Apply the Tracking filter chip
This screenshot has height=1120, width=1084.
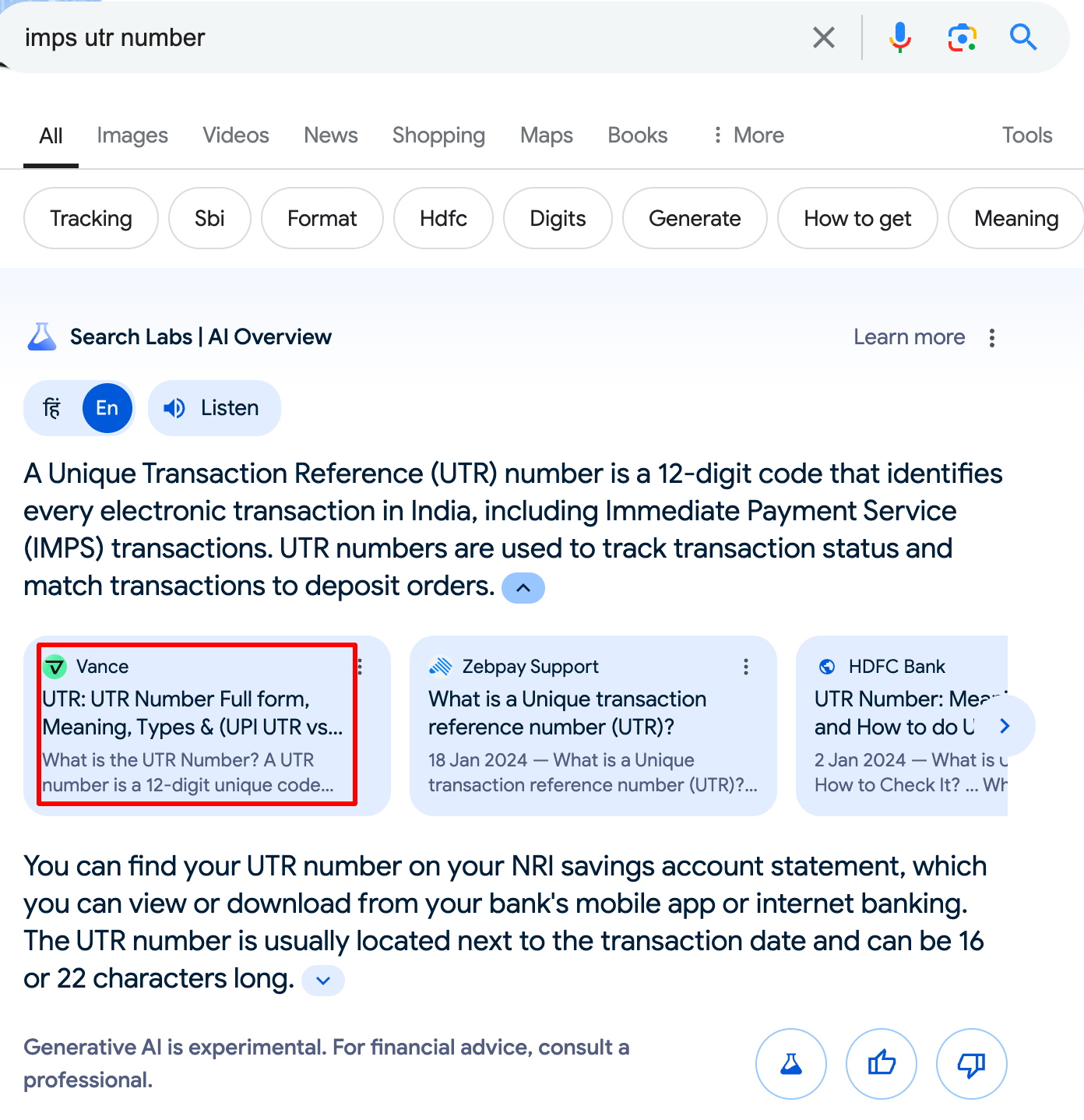(x=91, y=219)
